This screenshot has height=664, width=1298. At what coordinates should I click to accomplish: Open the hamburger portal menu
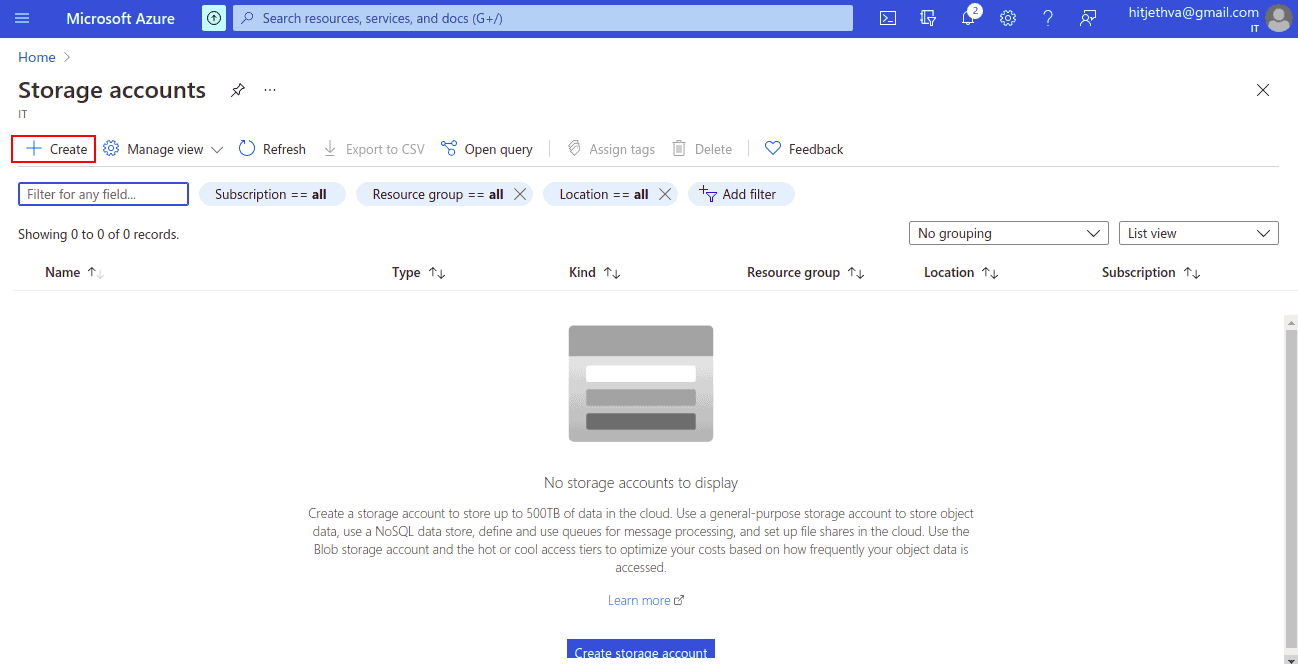(x=22, y=18)
